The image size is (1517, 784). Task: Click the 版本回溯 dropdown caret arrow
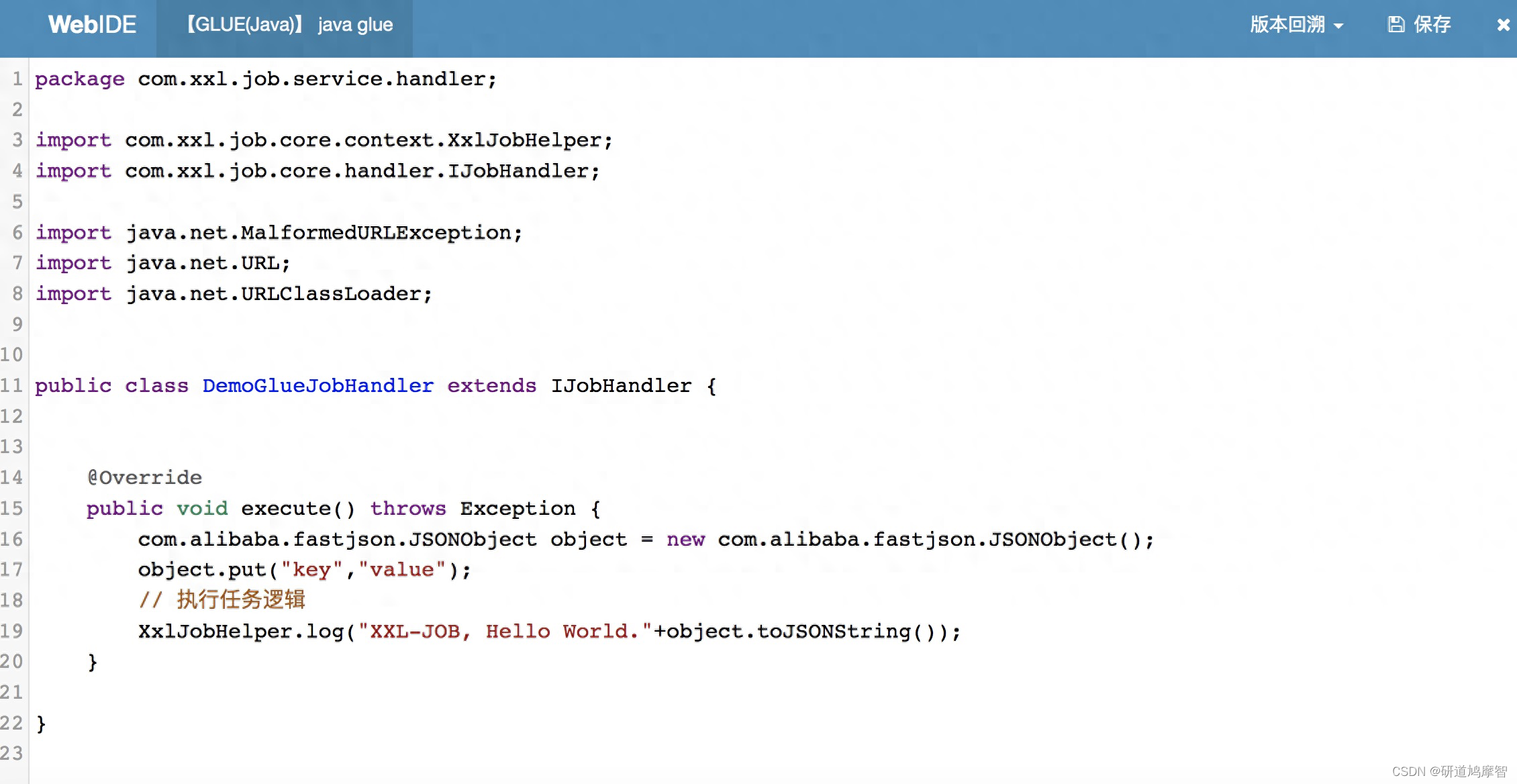click(x=1338, y=26)
